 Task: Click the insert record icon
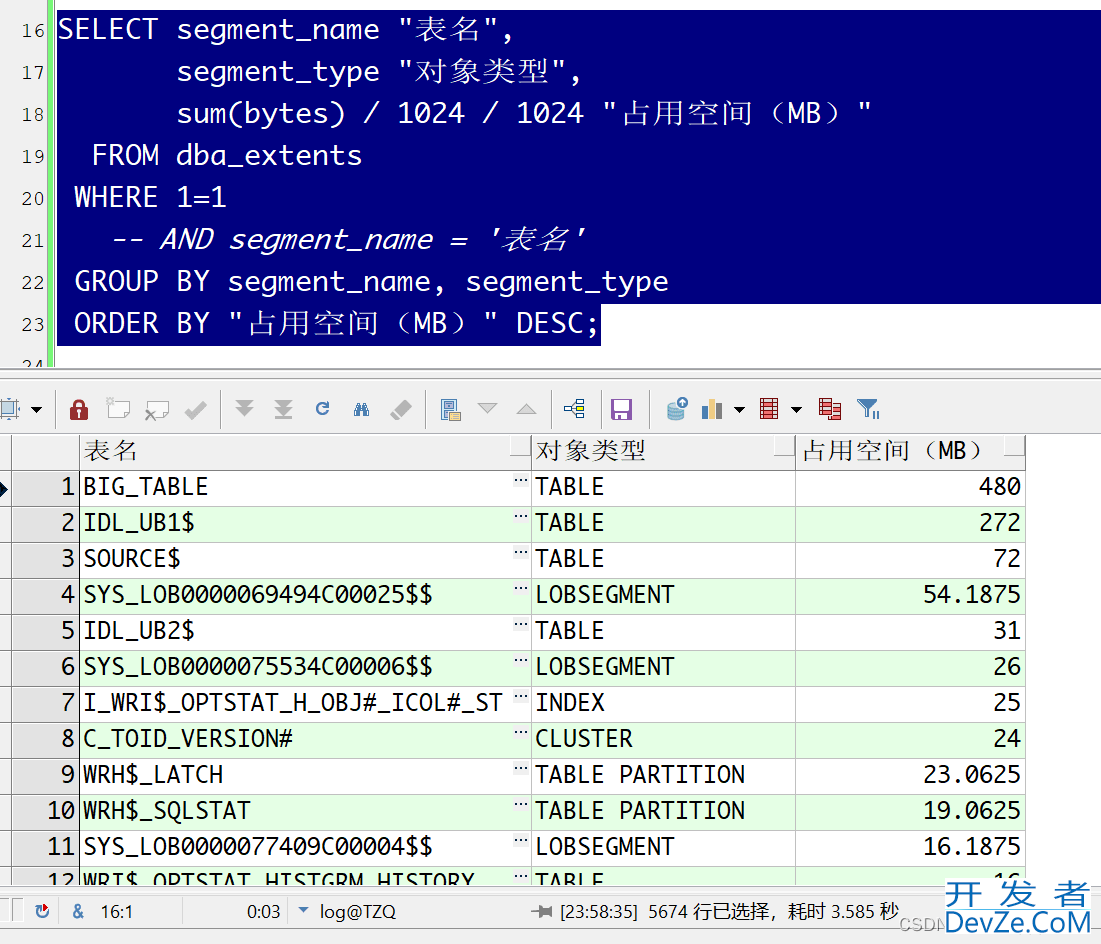coord(118,409)
